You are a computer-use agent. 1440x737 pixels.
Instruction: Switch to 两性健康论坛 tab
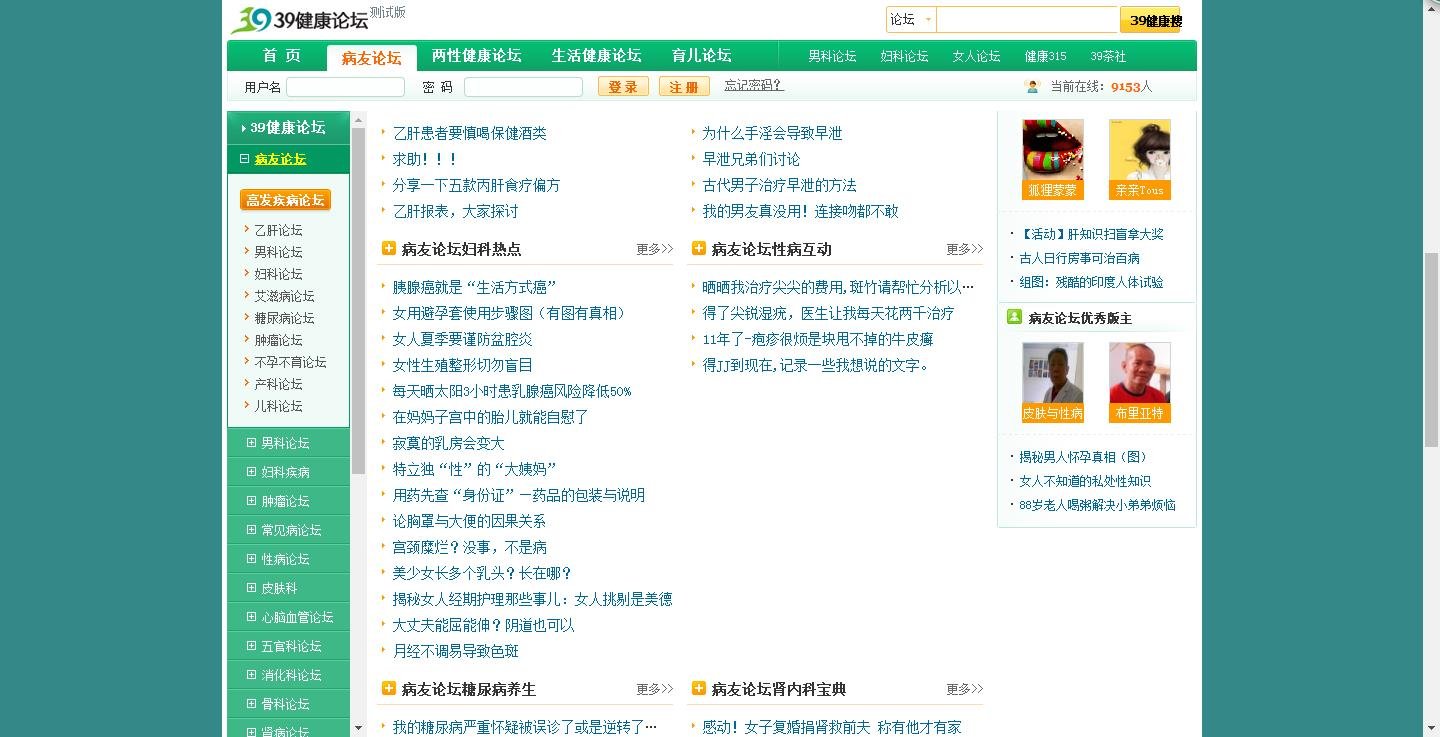(x=476, y=56)
